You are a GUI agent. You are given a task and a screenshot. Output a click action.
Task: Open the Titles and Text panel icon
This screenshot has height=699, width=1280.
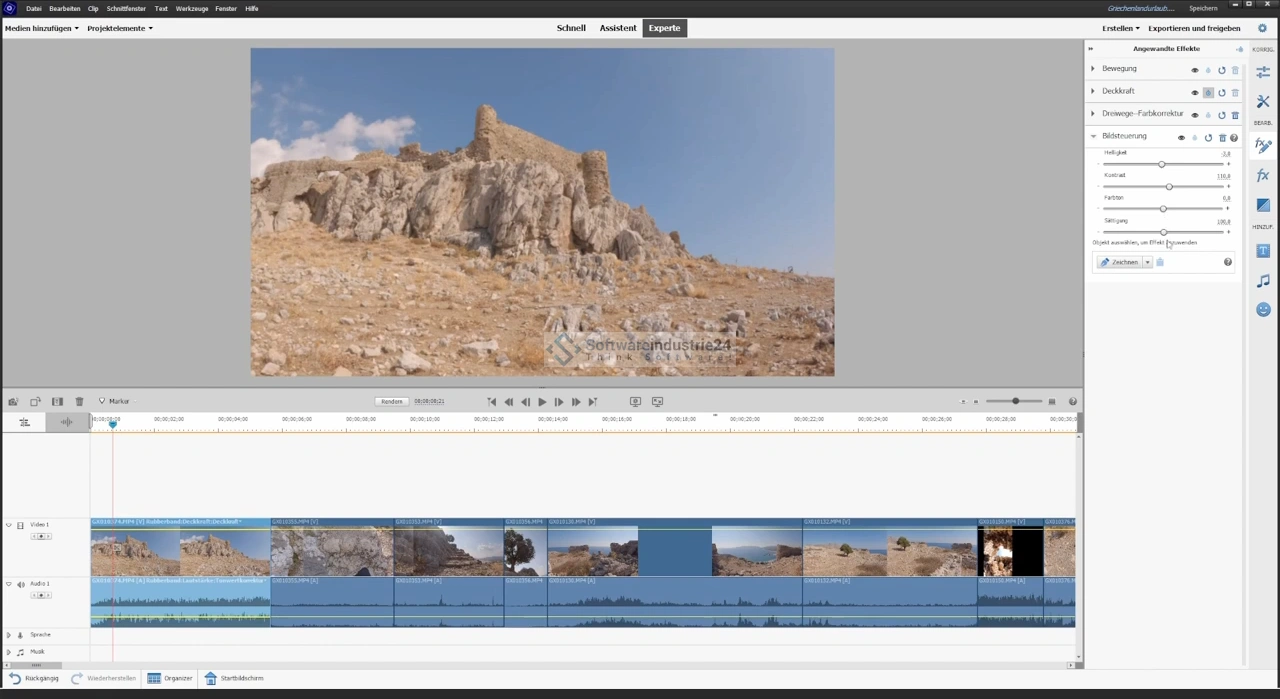click(x=1263, y=251)
